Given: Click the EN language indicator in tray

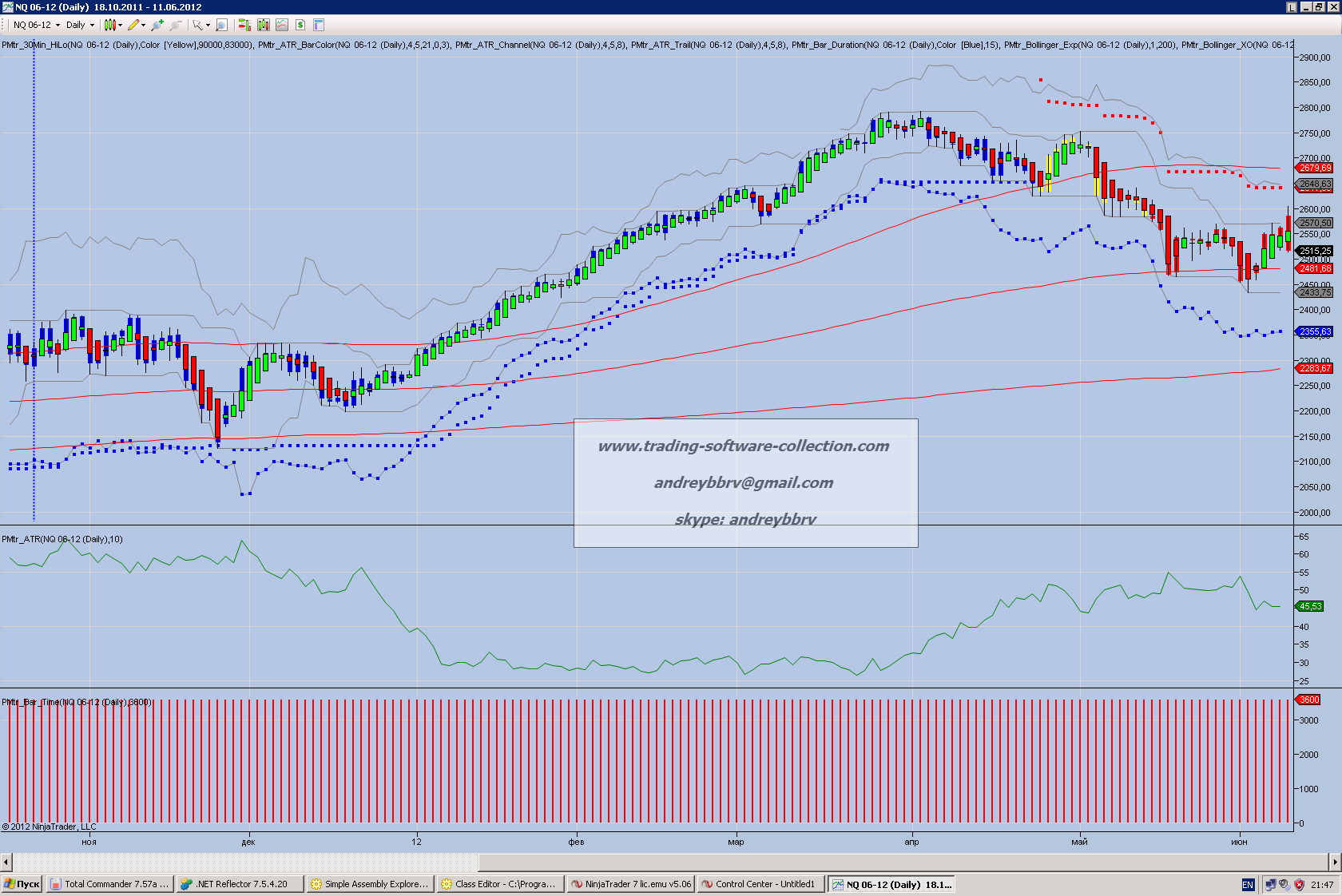Looking at the screenshot, I should (1248, 885).
